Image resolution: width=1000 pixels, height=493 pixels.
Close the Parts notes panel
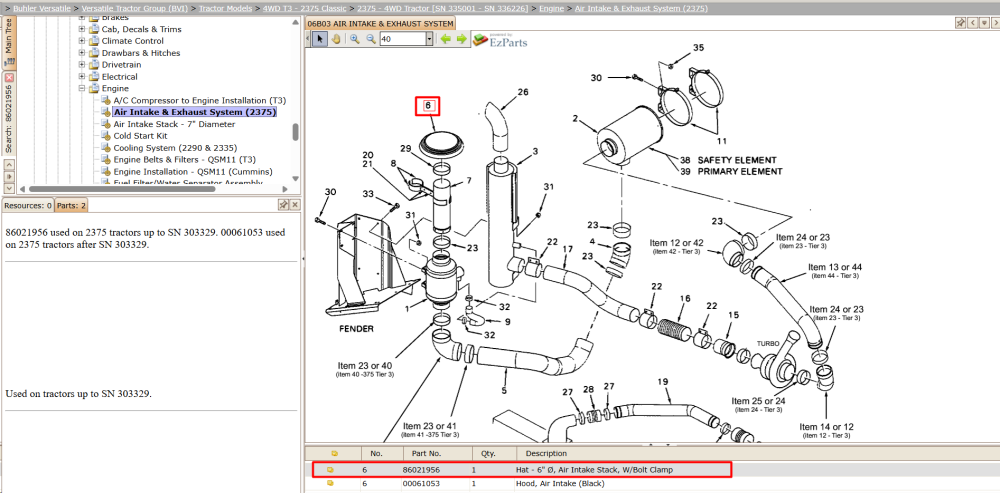pos(295,205)
